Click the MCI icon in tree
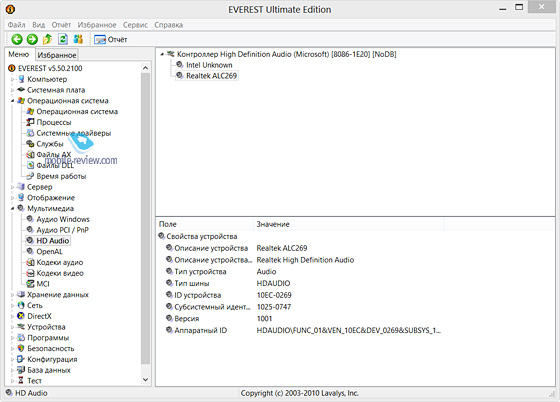The image size is (560, 402). pyautogui.click(x=30, y=283)
